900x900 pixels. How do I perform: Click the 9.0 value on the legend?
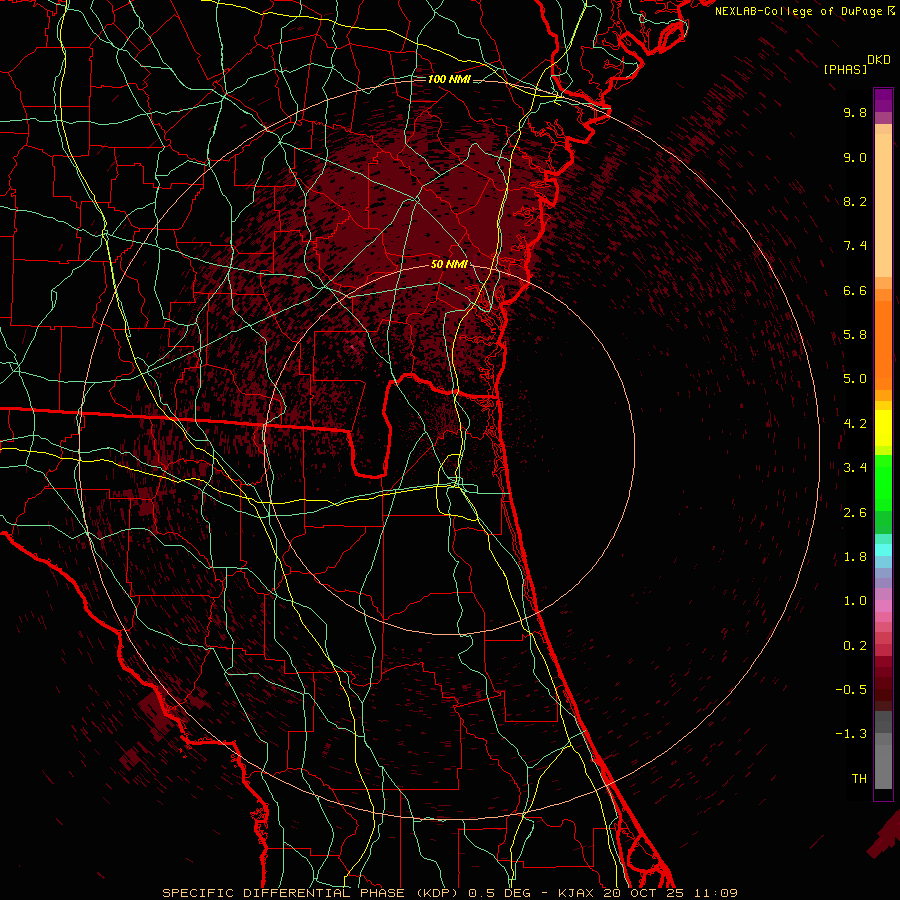855,157
